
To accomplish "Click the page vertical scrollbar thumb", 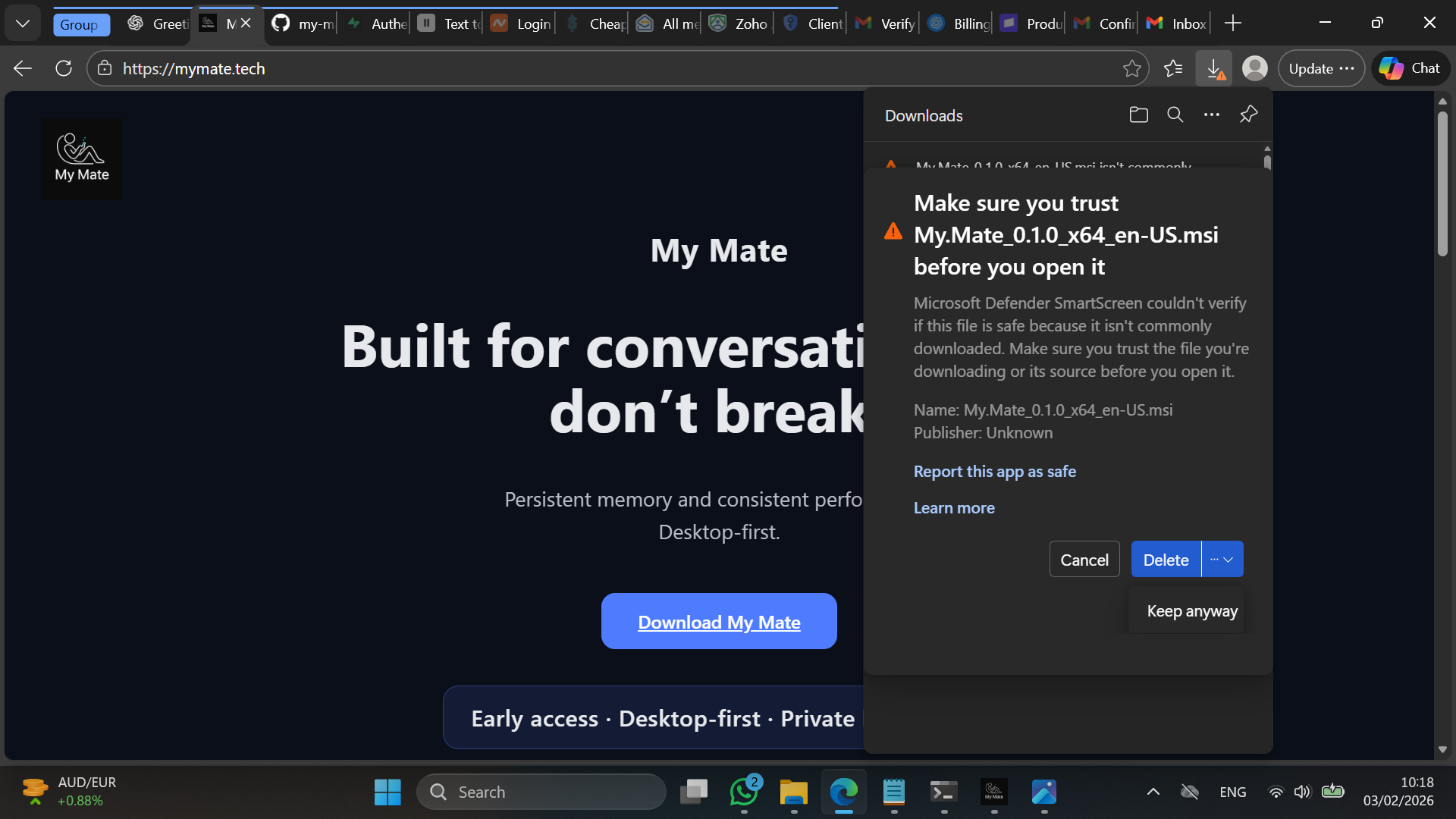I will tap(1442, 182).
